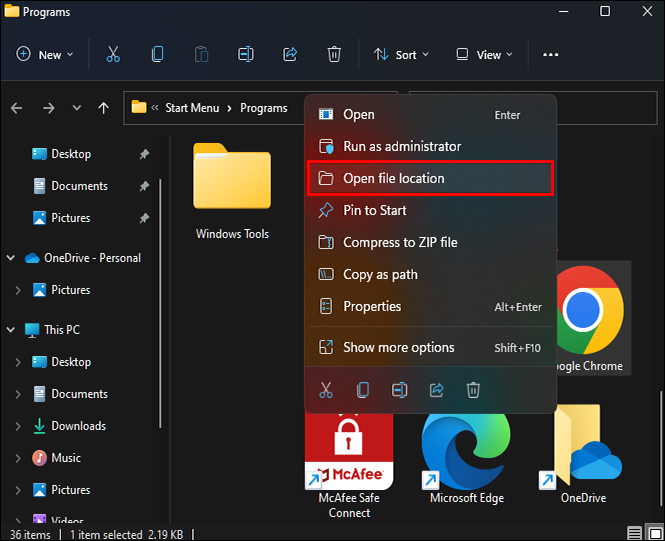The height and width of the screenshot is (541, 665).
Task: Click the New button
Action: [x=44, y=55]
